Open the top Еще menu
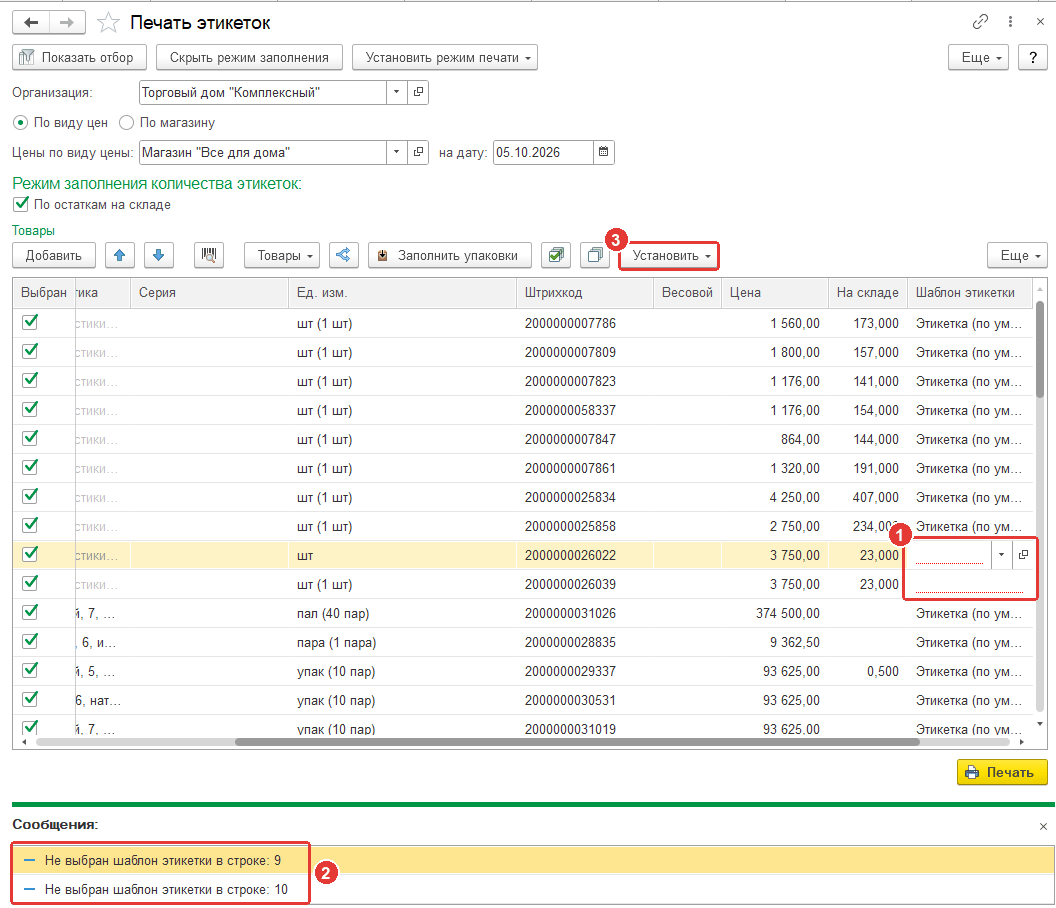 click(981, 57)
